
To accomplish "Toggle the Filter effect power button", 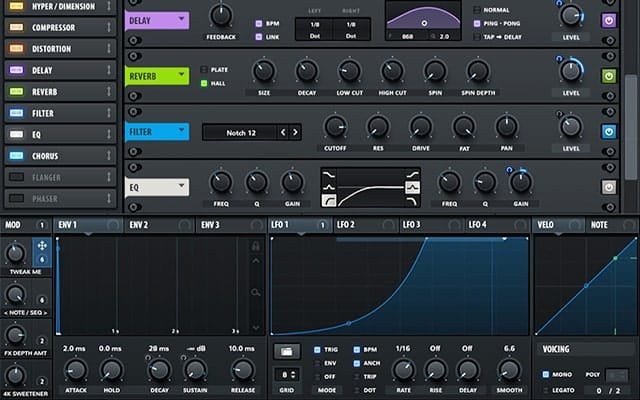I will 609,132.
